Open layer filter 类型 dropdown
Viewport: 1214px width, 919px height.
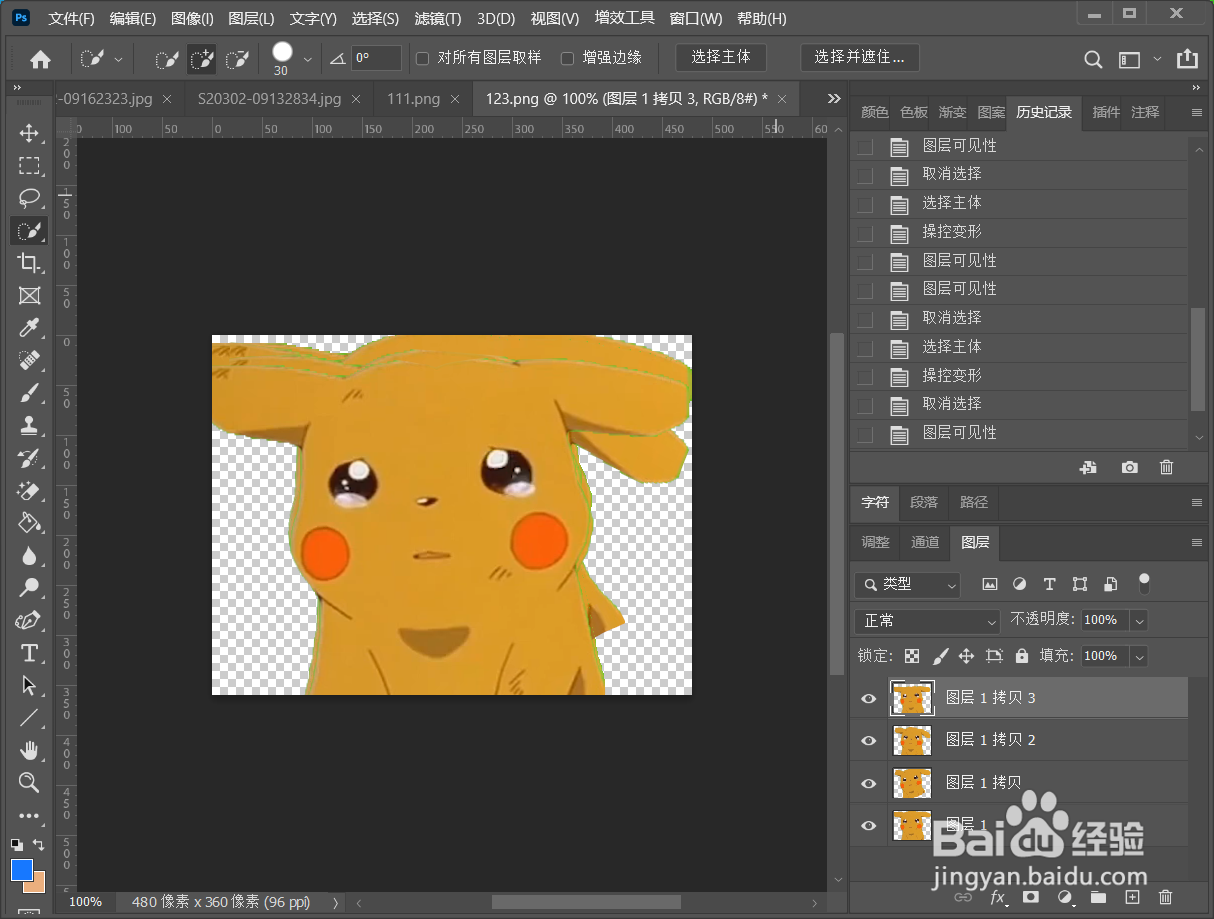tap(908, 584)
